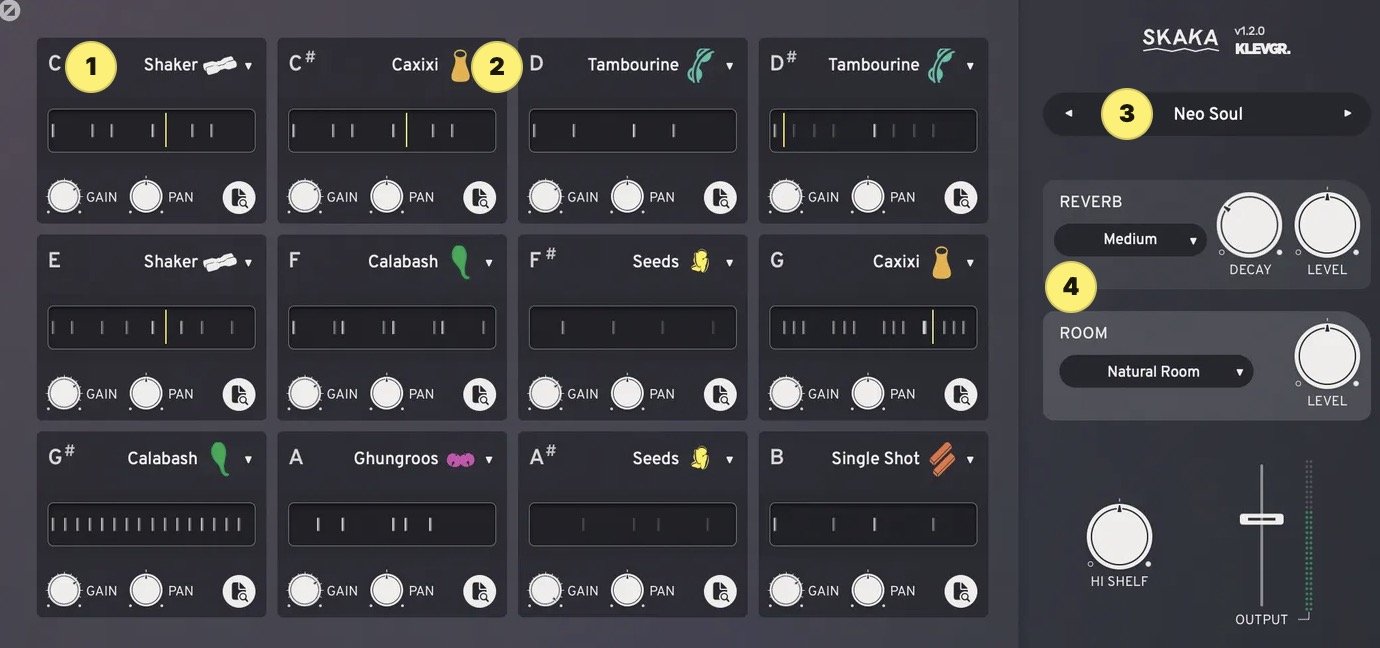This screenshot has height=648, width=1380.
Task: Click the Hi Shelf knob
Action: point(1119,537)
